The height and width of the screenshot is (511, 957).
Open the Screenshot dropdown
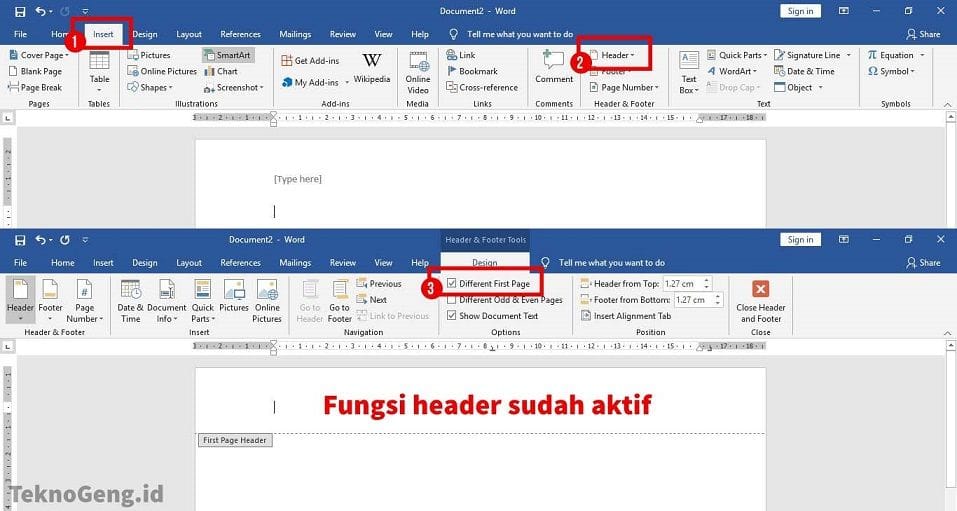(x=234, y=87)
